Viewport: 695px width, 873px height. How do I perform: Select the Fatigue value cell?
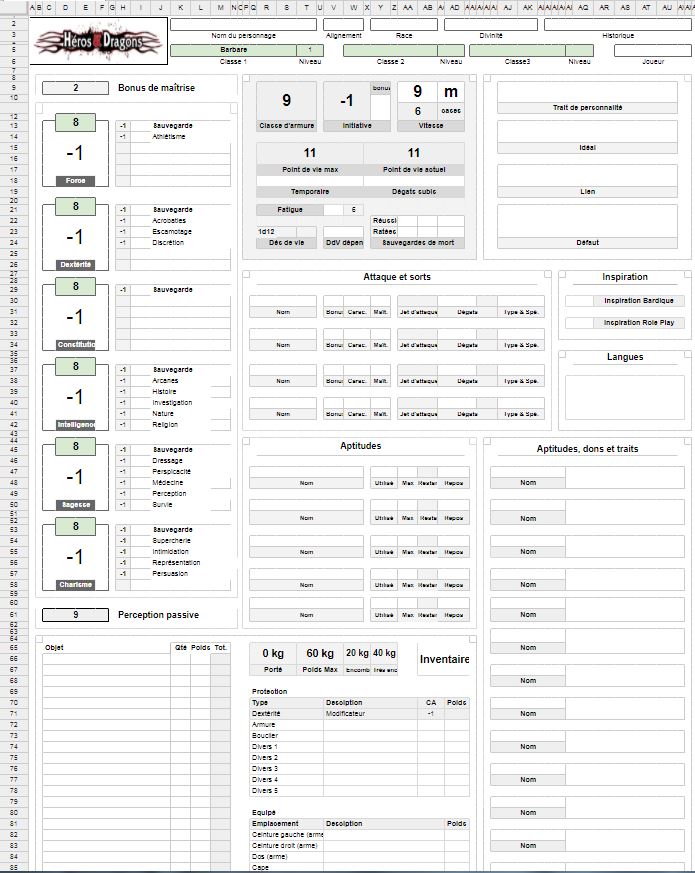click(x=353, y=210)
